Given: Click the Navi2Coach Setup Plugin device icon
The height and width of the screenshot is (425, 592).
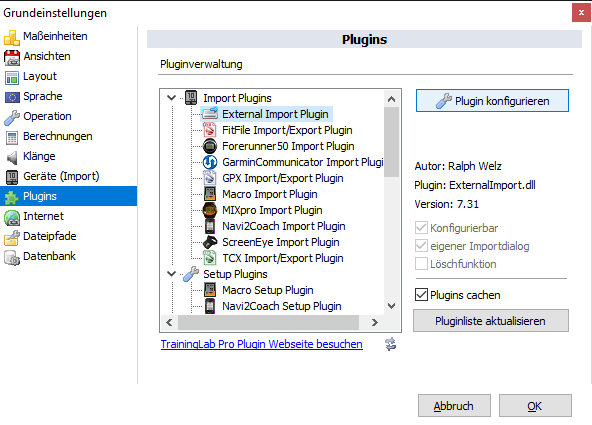Looking at the screenshot, I should click(x=210, y=306).
